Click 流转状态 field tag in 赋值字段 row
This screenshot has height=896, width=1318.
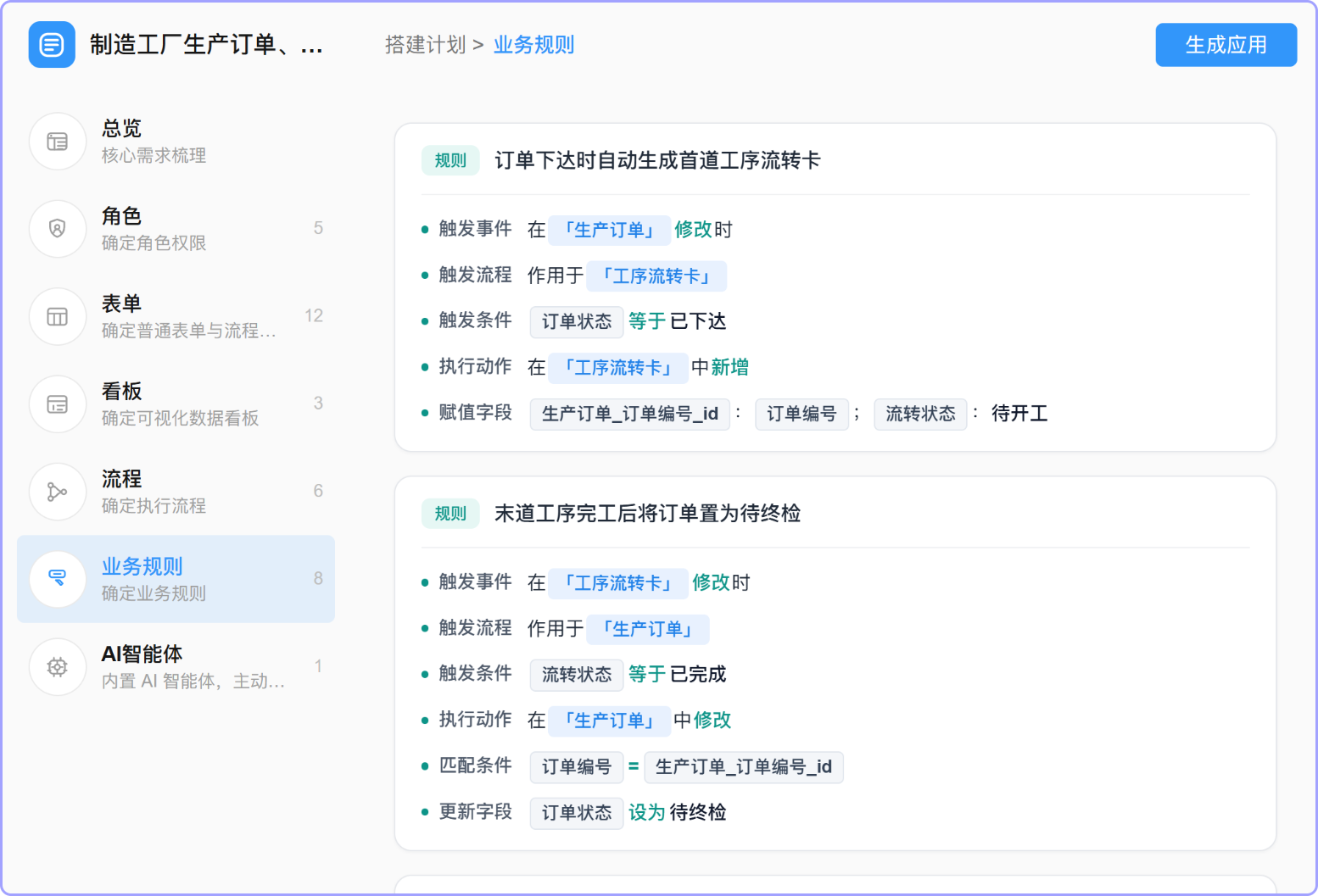[920, 415]
